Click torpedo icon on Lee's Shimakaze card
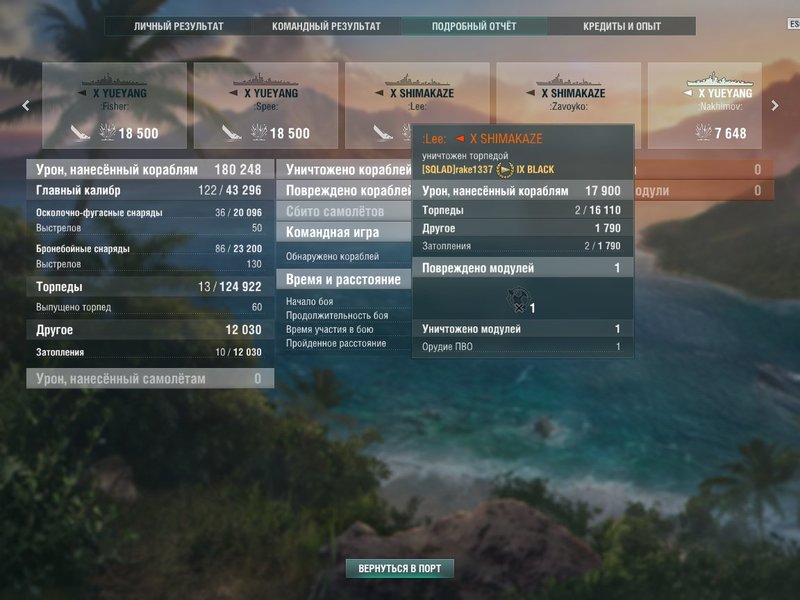 383,133
